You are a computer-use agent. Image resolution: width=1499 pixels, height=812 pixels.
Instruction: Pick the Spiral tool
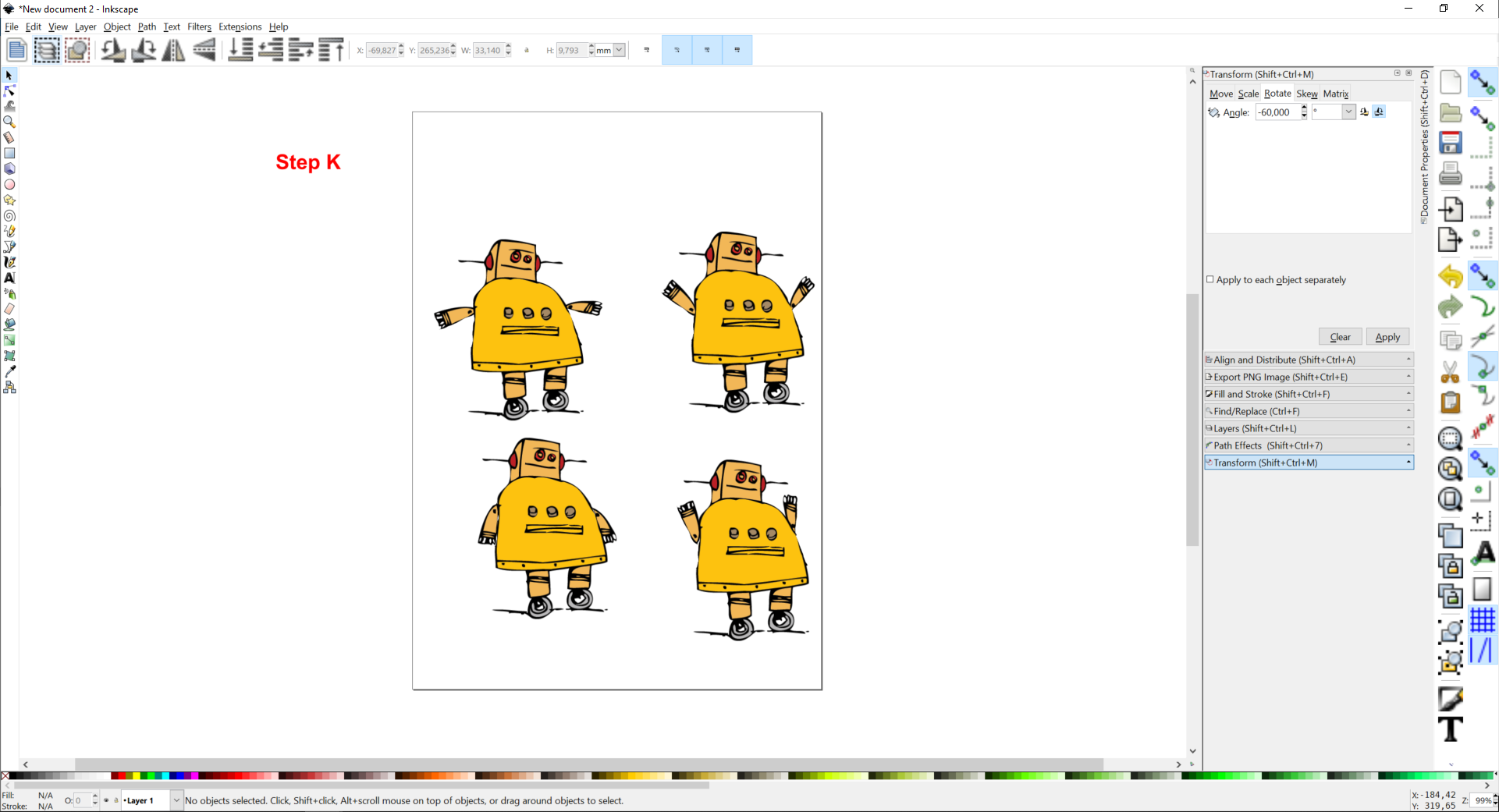click(x=9, y=215)
